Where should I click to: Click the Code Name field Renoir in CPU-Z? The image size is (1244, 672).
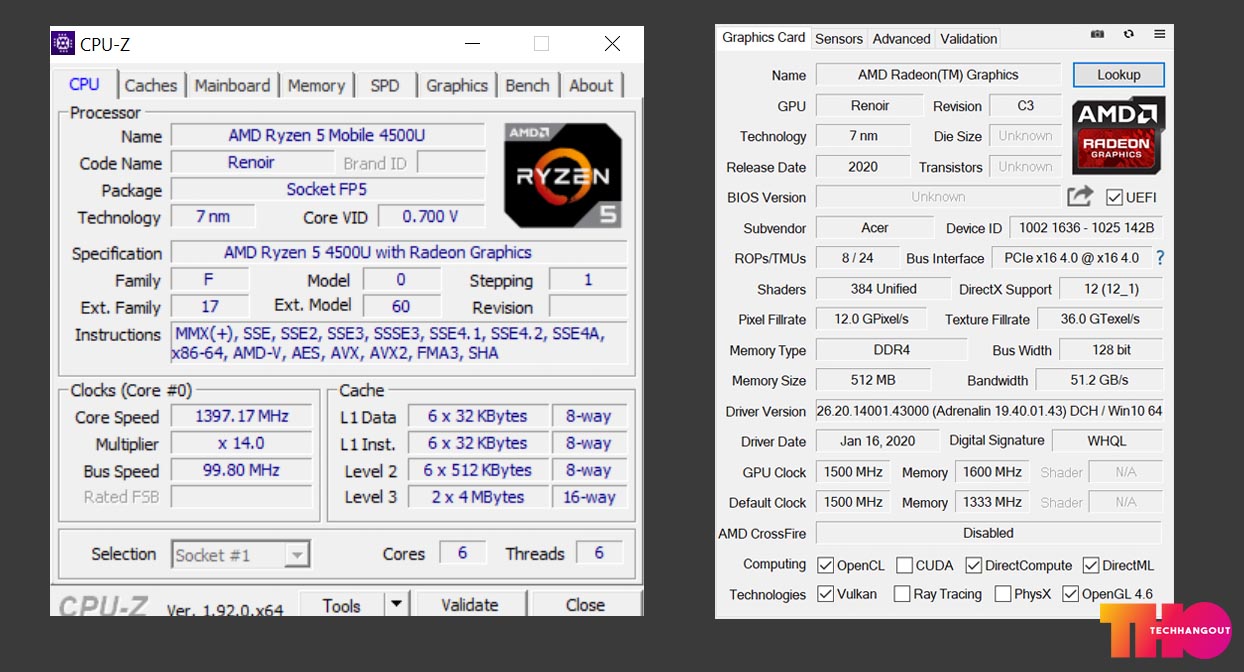point(252,162)
